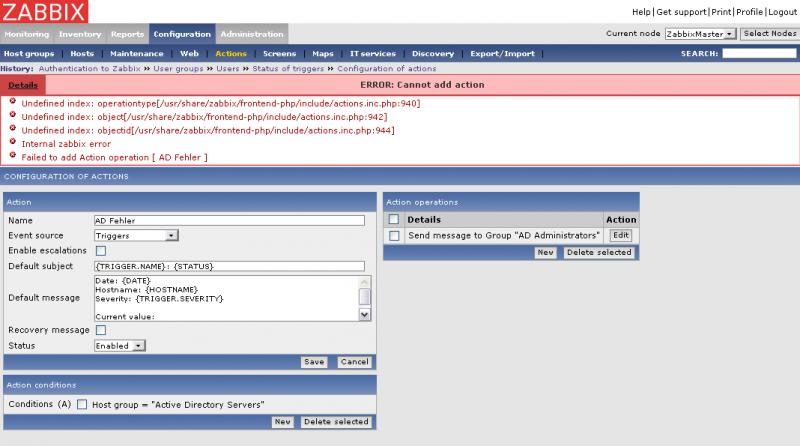
Task: Click the Name input field
Action: pyautogui.click(x=230, y=220)
